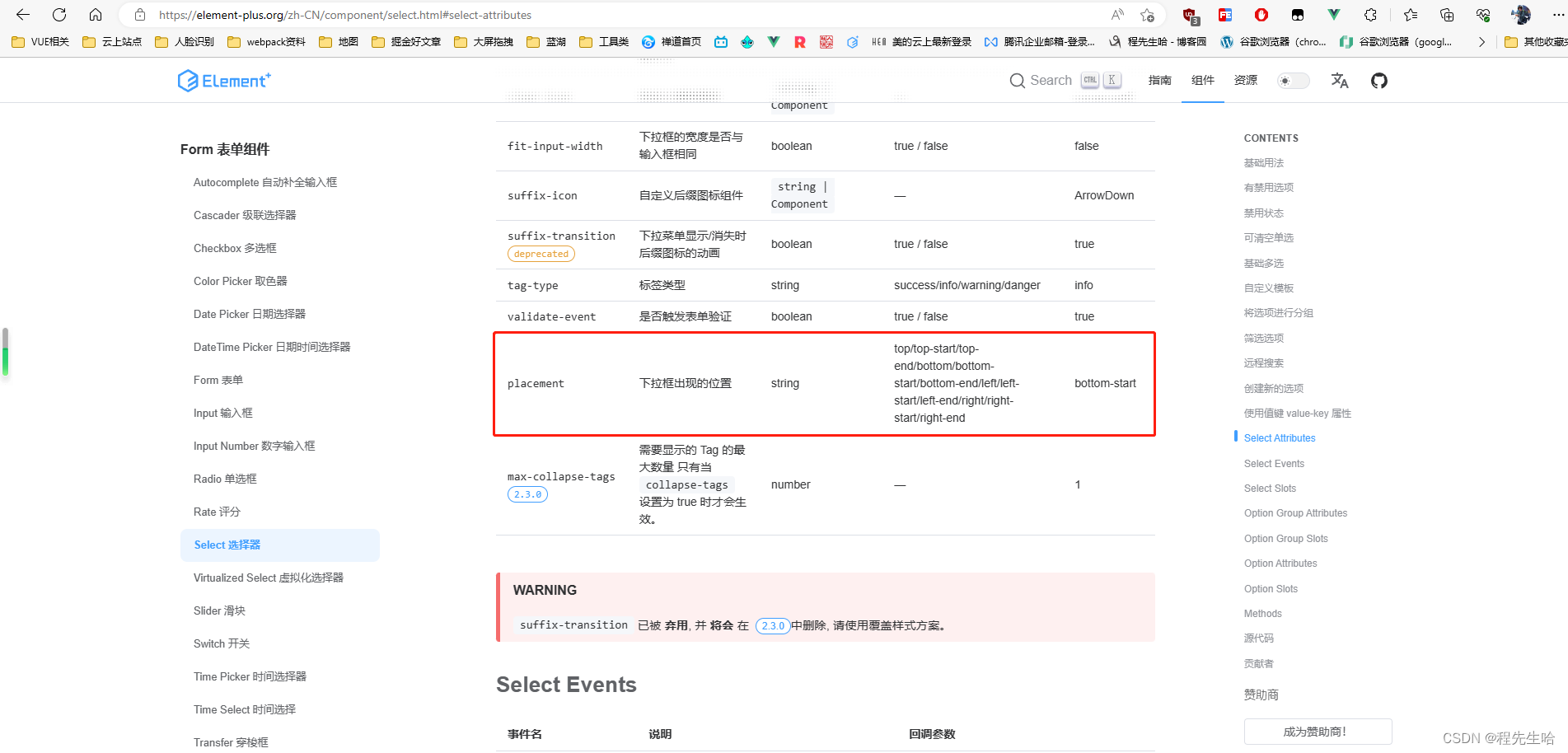Open the uBlock Origin extension
This screenshot has width=1568, height=753.
(1189, 15)
